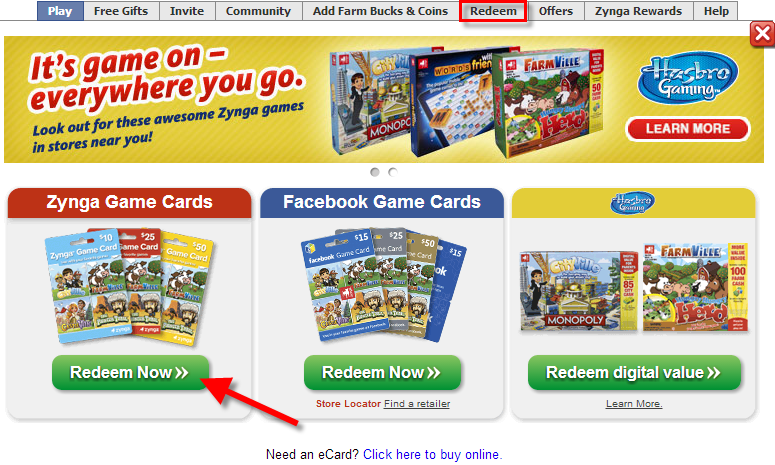Viewport: 775px width, 465px height.
Task: Click the CityVille Monopoly box thumbnail
Action: (579, 290)
